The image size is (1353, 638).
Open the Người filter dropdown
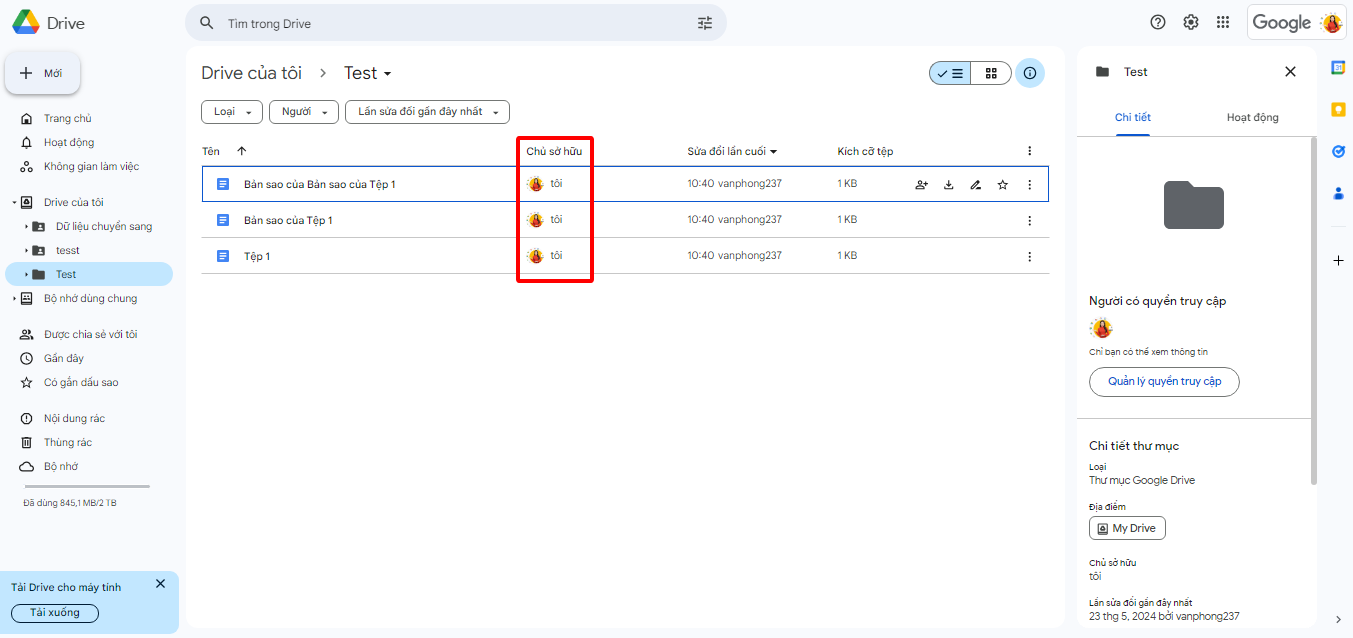click(303, 112)
